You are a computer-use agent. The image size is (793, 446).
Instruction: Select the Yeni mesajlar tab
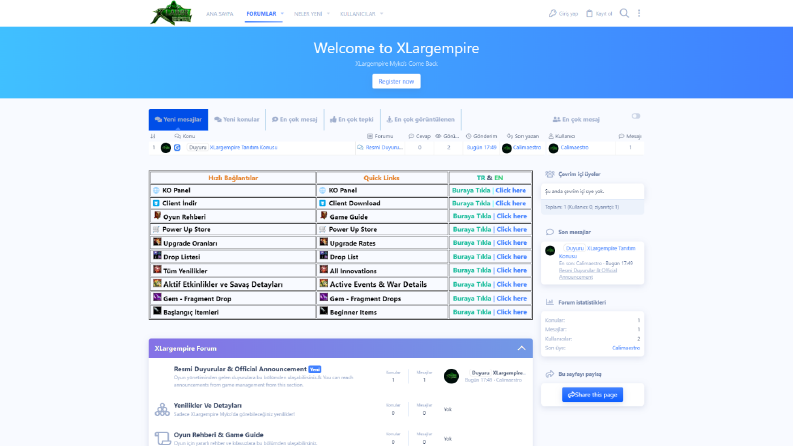coord(178,119)
